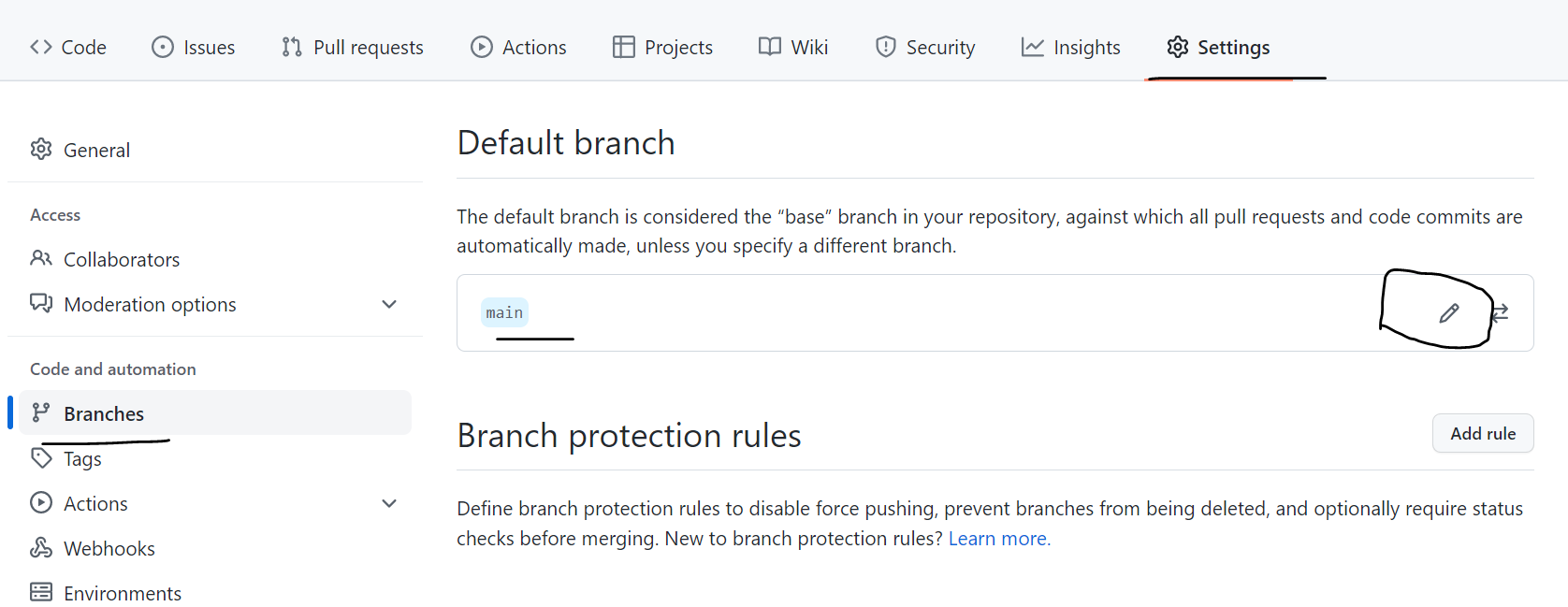Viewport: 1568px width, 607px height.
Task: Open the Security tab
Action: point(925,47)
